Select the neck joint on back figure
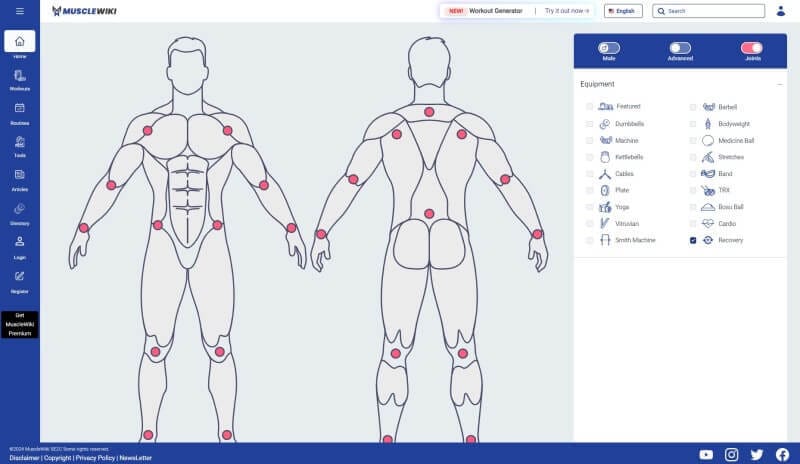 (429, 112)
